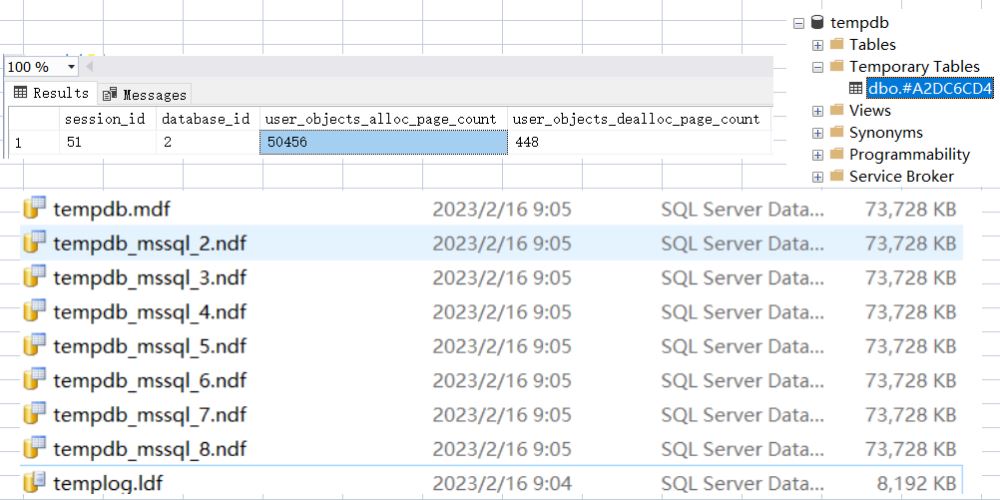Expand the Tables folder node
The height and width of the screenshot is (500, 1000).
click(x=818, y=45)
